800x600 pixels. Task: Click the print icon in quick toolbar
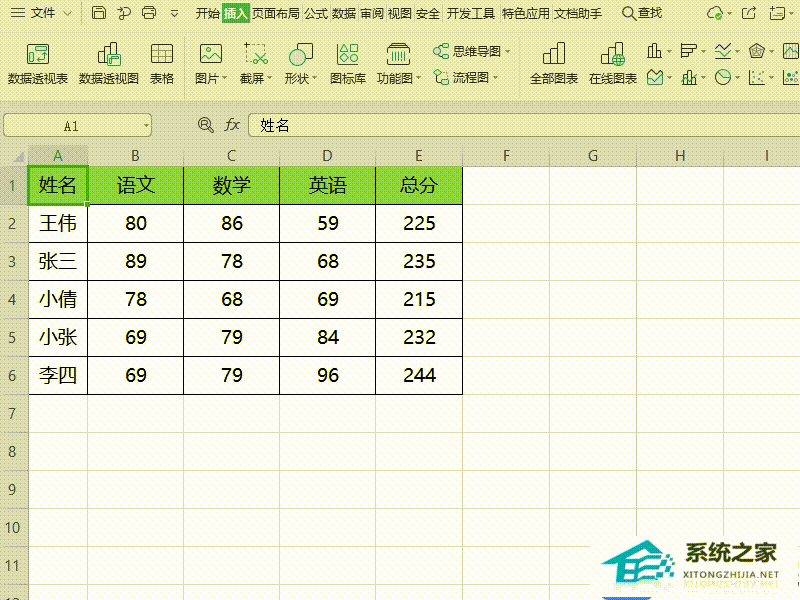[x=149, y=13]
